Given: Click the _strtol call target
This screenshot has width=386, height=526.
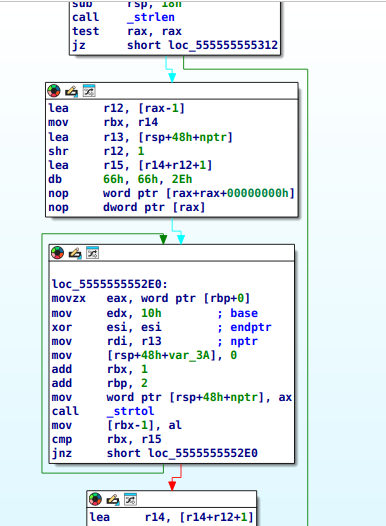Looking at the screenshot, I should point(130,411).
